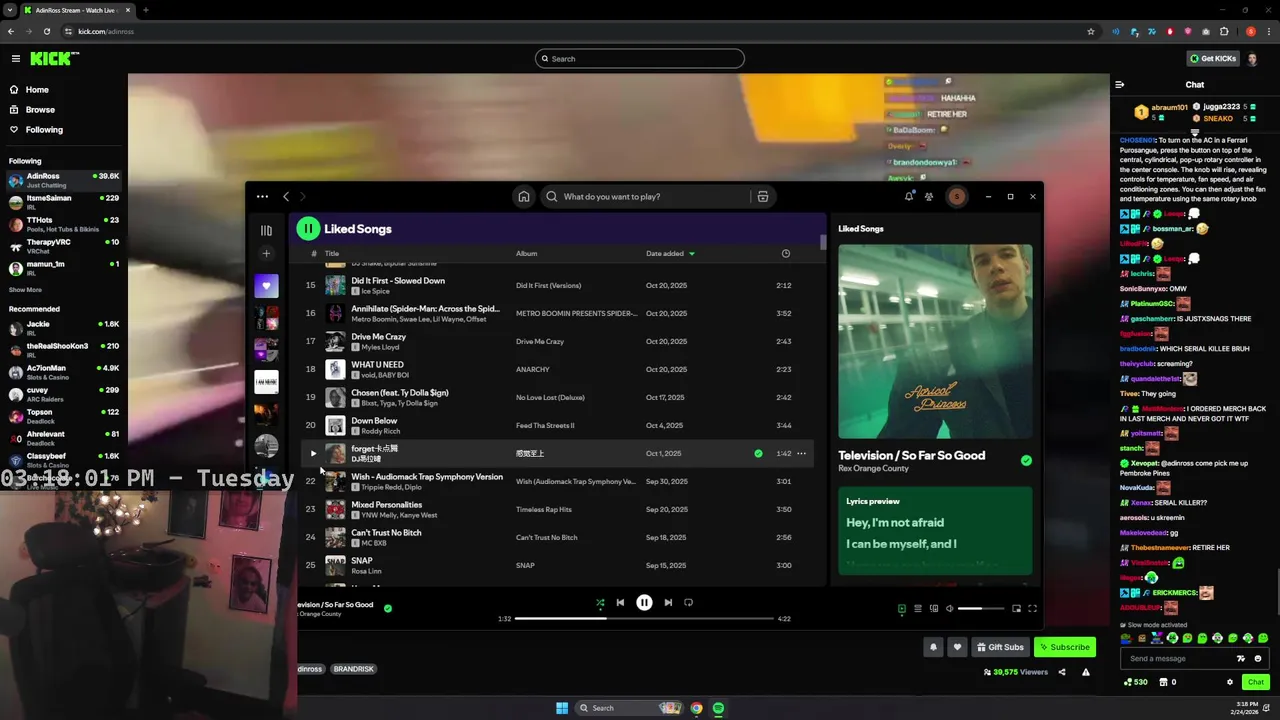Enter Spotify full screen mode
The image size is (1280, 720).
pyautogui.click(x=1033, y=608)
